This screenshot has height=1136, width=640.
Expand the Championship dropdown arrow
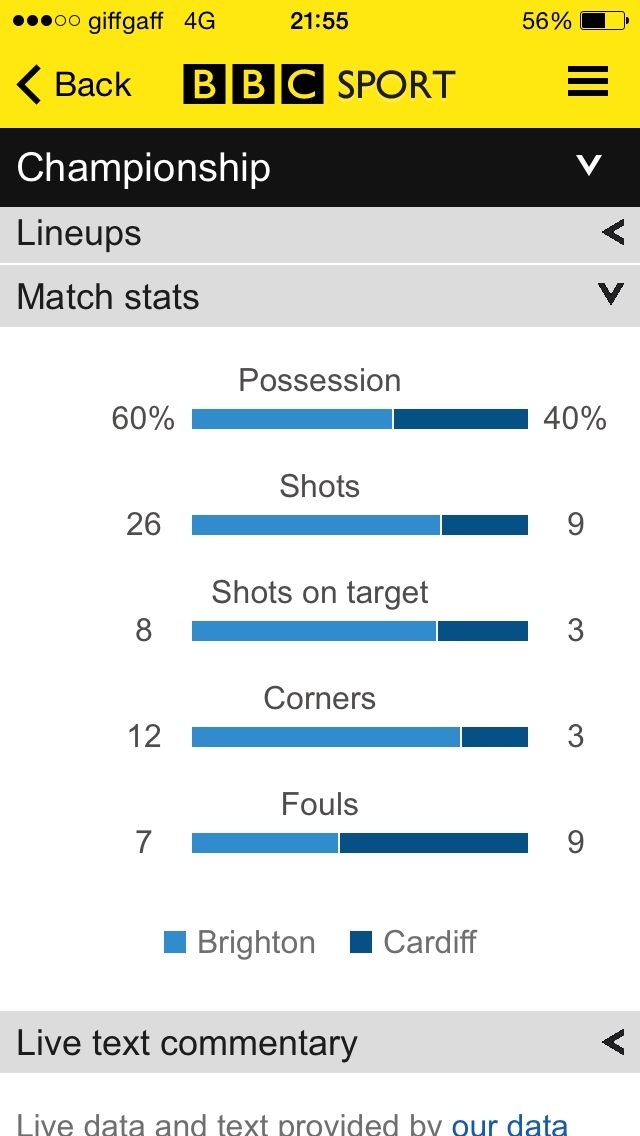point(589,165)
